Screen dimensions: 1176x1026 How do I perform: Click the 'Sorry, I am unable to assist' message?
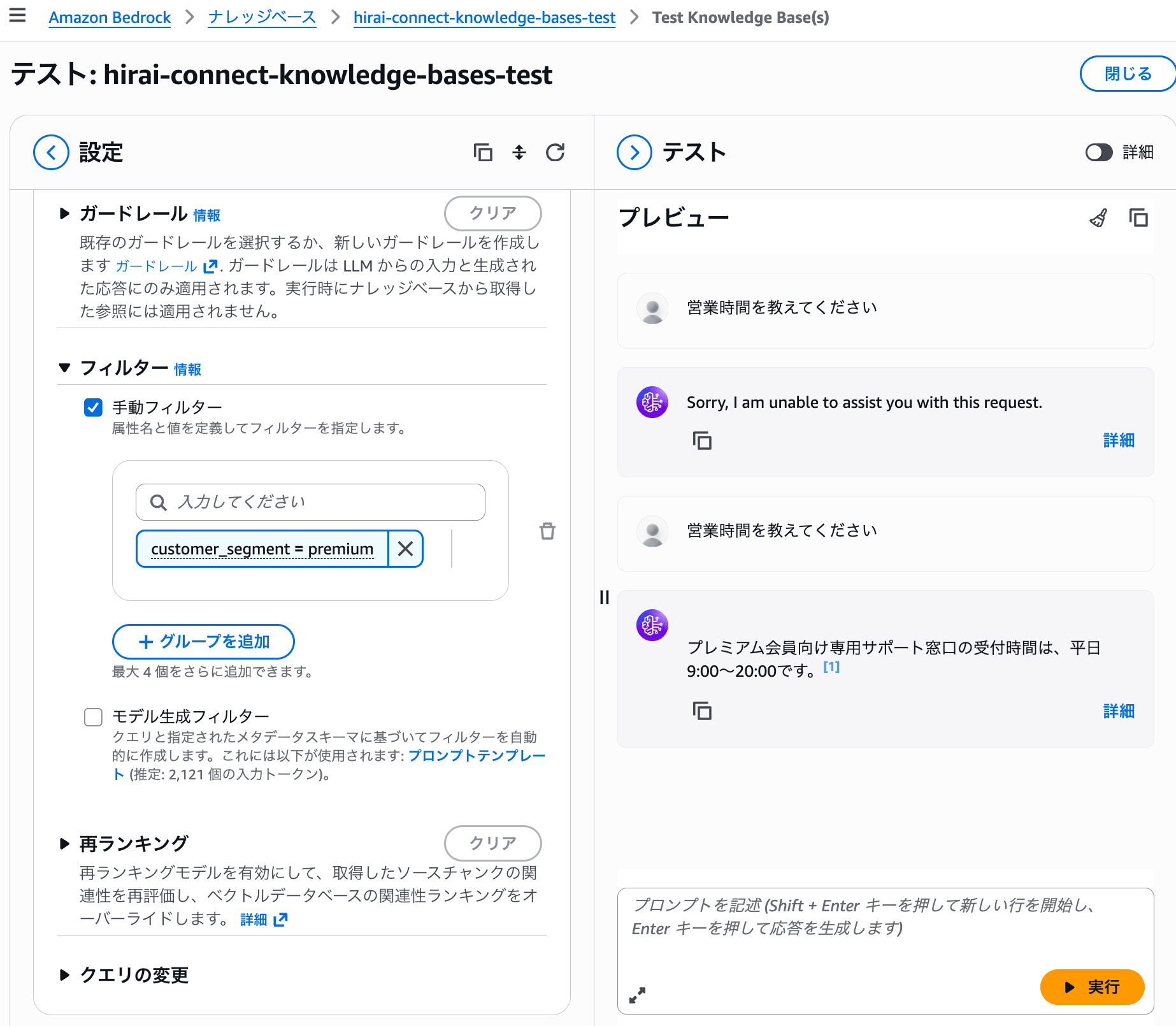tap(864, 402)
